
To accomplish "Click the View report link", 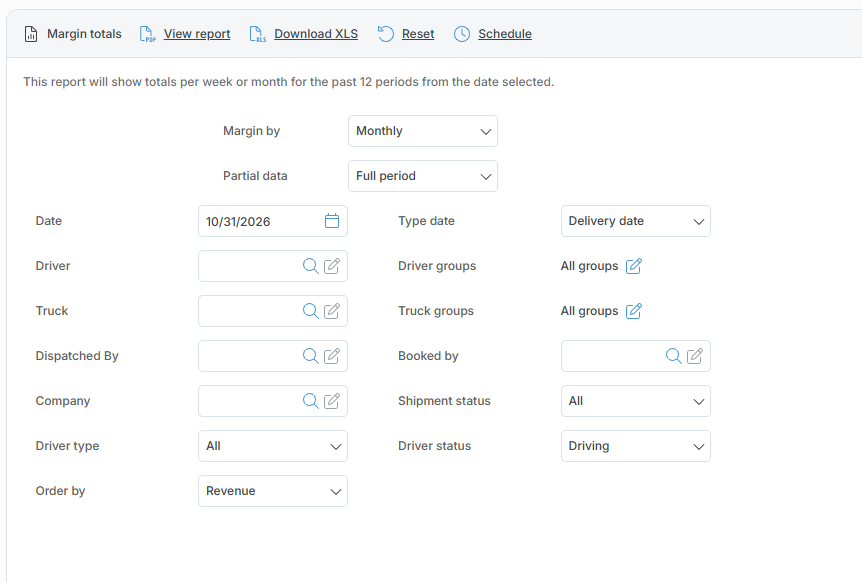I will click(x=197, y=34).
